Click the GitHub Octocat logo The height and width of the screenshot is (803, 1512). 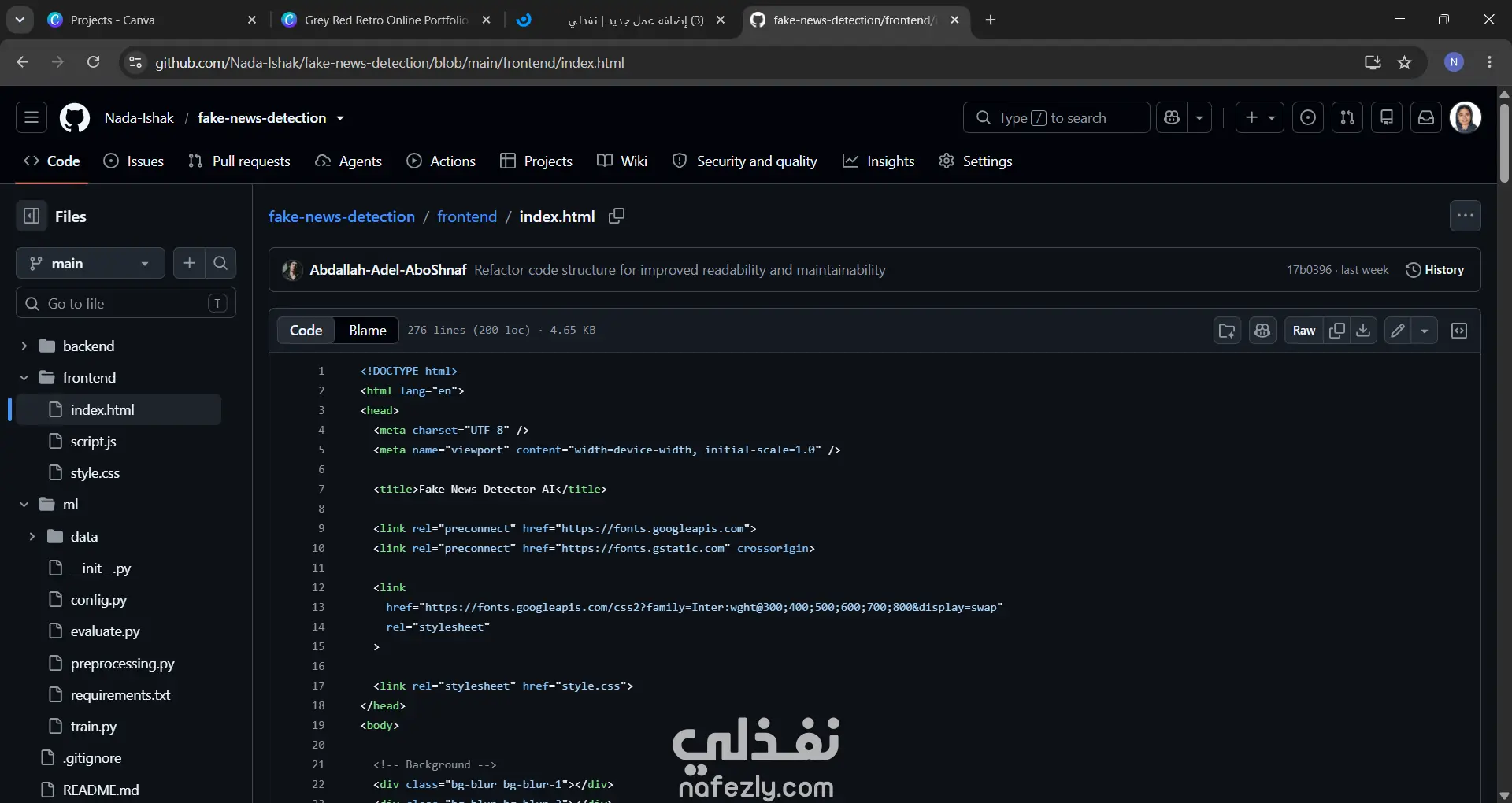click(x=75, y=117)
